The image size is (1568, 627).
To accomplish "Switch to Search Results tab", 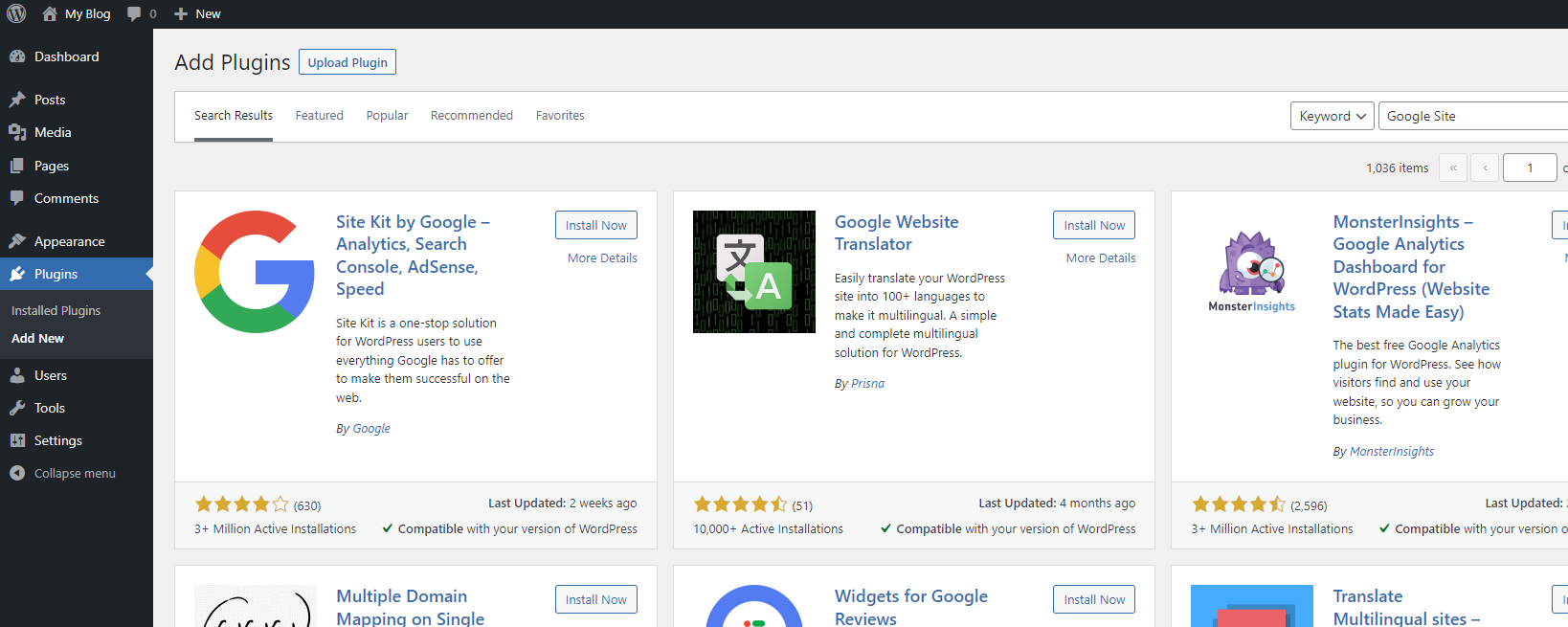I will (234, 116).
